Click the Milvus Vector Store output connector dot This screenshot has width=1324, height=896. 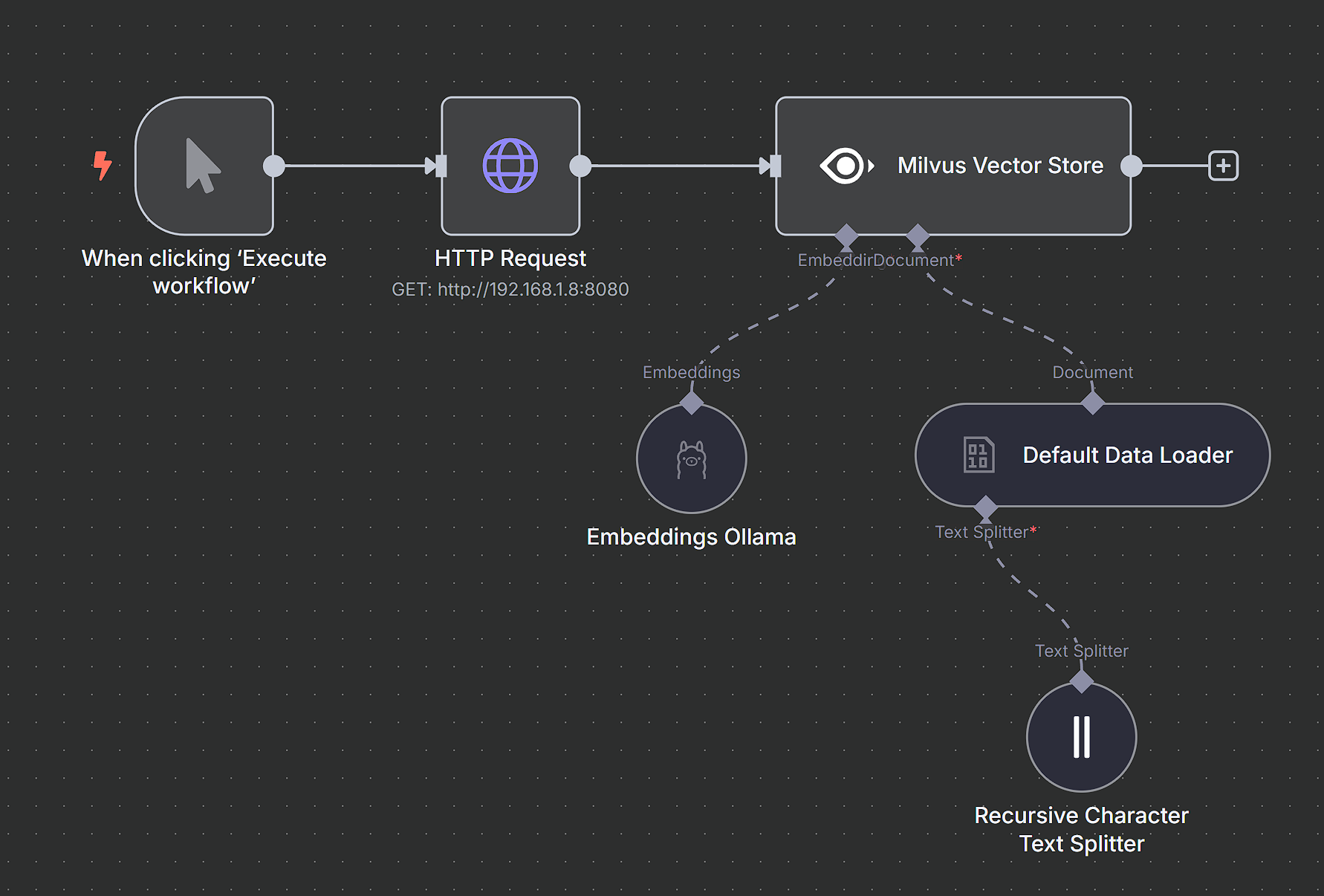[x=1131, y=166]
